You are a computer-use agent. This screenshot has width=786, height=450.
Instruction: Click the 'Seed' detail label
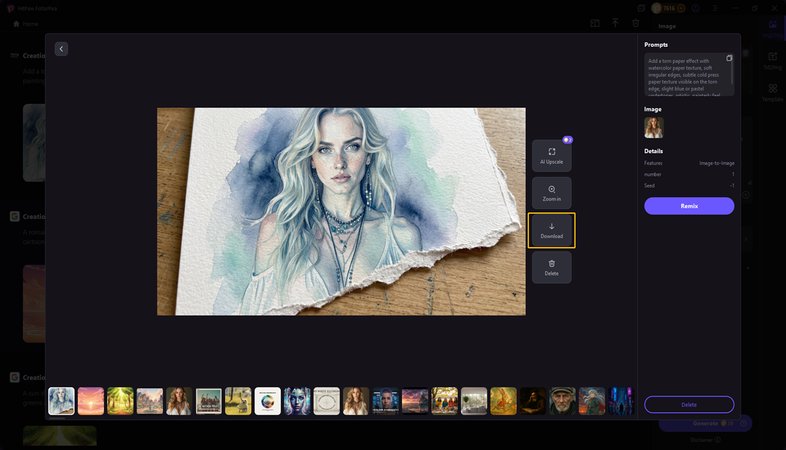point(649,186)
